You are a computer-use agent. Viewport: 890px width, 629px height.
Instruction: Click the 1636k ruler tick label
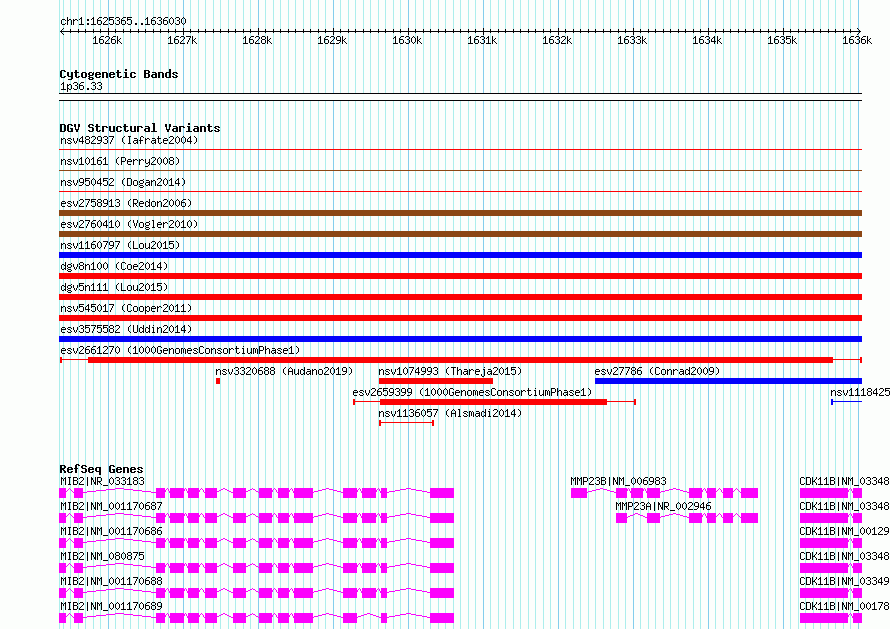click(857, 40)
